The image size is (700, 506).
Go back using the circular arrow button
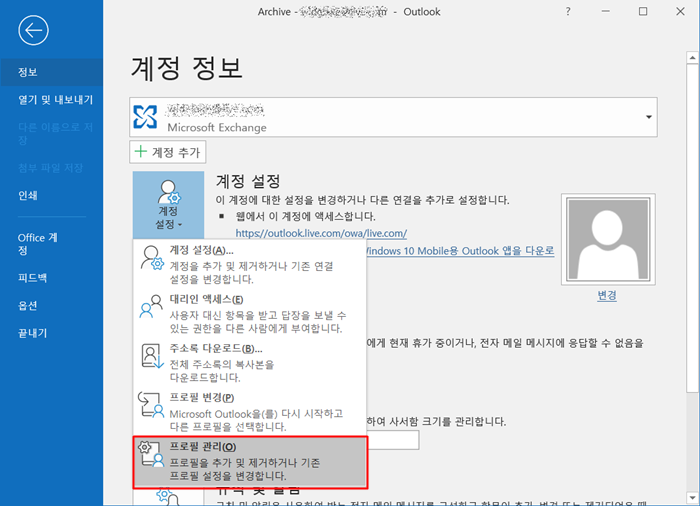coord(33,30)
